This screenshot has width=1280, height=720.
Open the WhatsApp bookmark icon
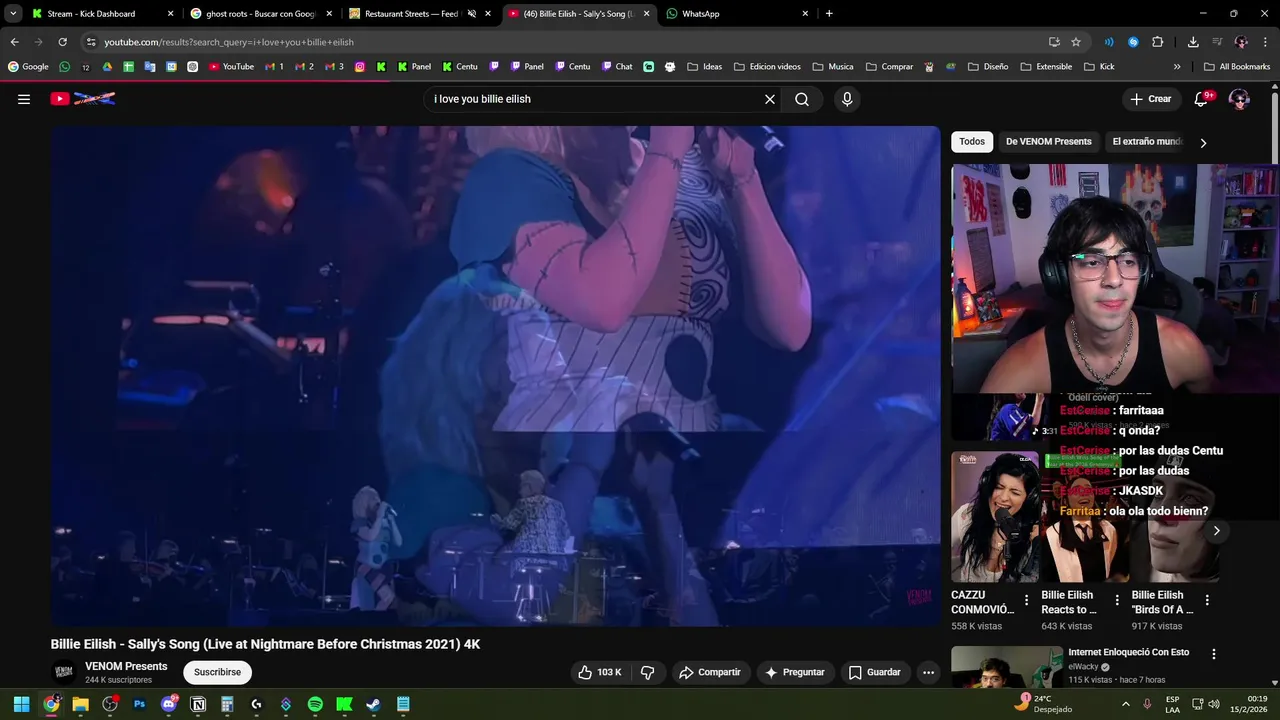click(65, 67)
